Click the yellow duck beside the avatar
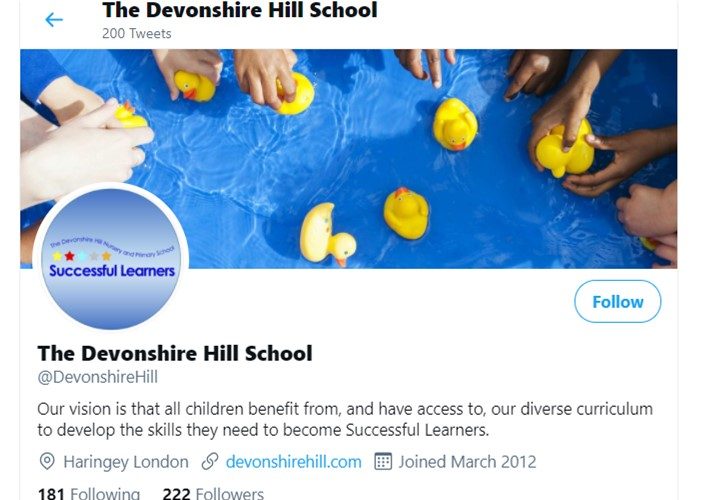This screenshot has width=711, height=500. 328,235
